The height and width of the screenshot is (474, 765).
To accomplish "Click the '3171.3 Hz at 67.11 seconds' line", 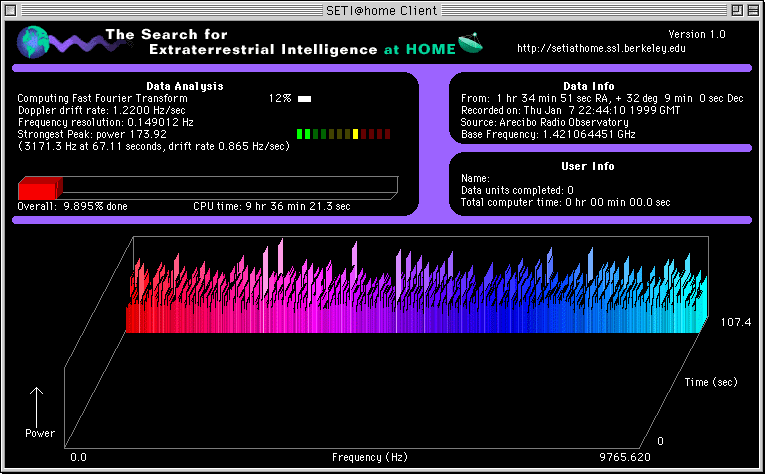I will tap(154, 146).
